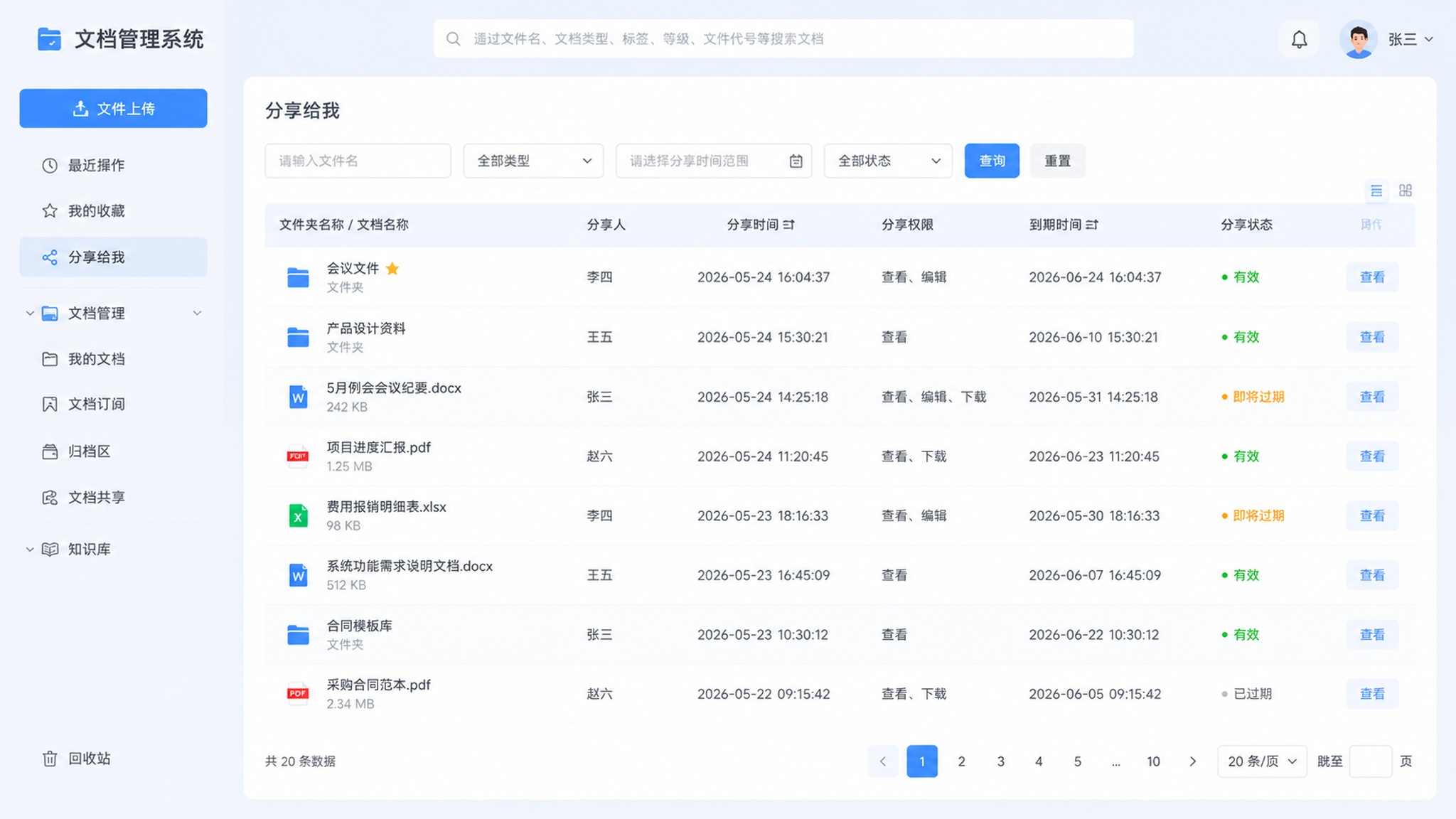This screenshot has width=1456, height=819.
Task: Click the star on 会议文件
Action: click(x=392, y=268)
